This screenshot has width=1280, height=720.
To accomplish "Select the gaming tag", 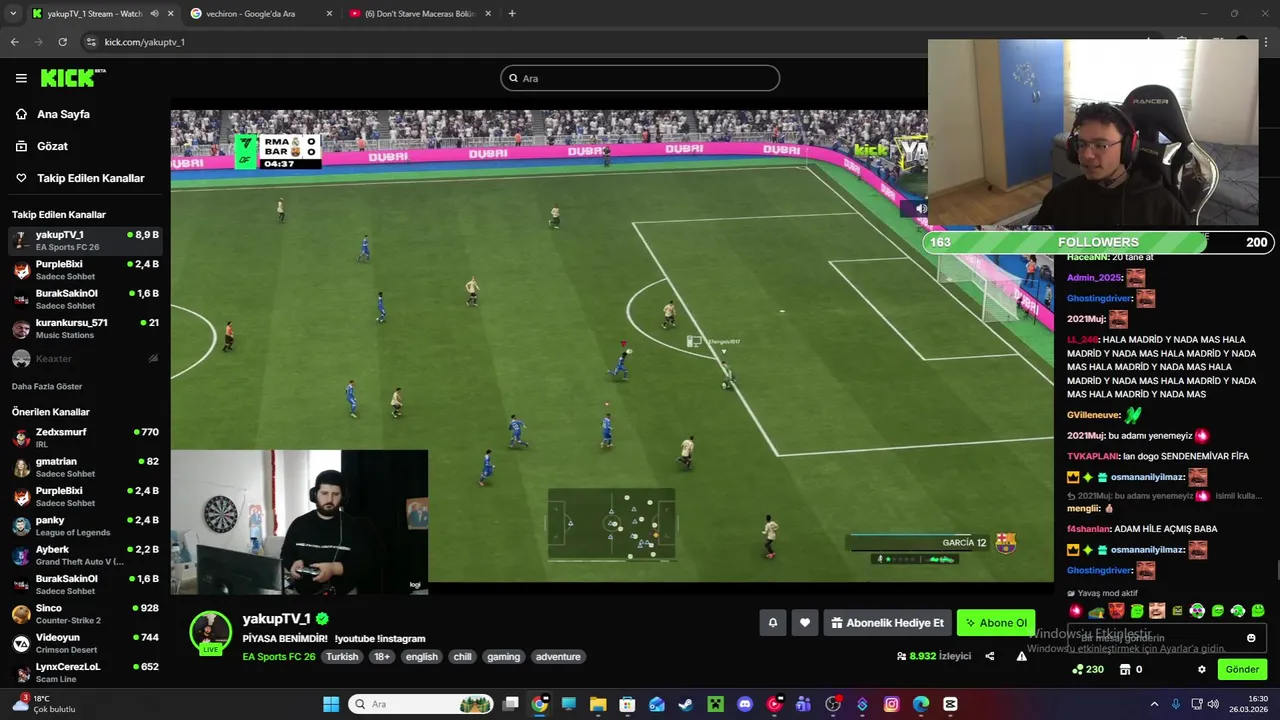I will coord(503,657).
